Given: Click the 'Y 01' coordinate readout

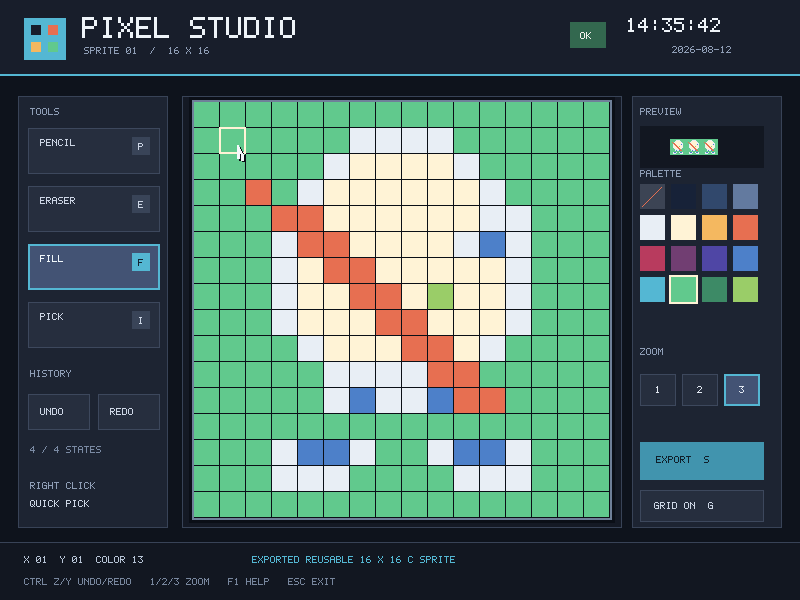Looking at the screenshot, I should 71,560.
